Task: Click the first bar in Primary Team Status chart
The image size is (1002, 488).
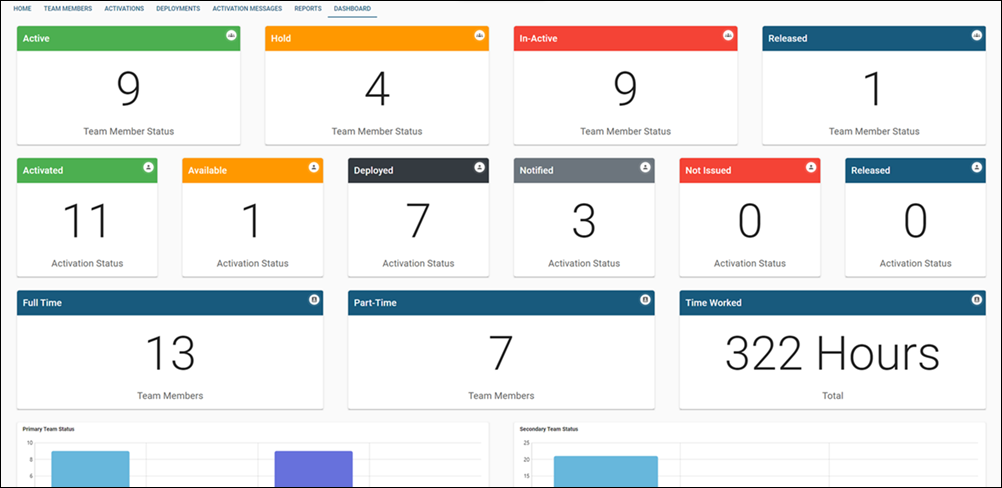Action: 90,469
